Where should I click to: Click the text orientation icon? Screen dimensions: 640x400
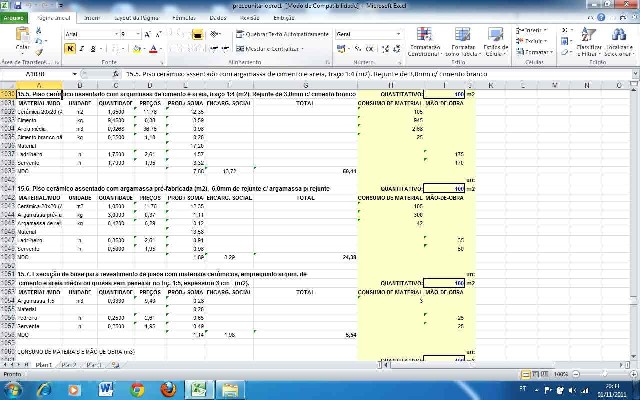tap(215, 35)
